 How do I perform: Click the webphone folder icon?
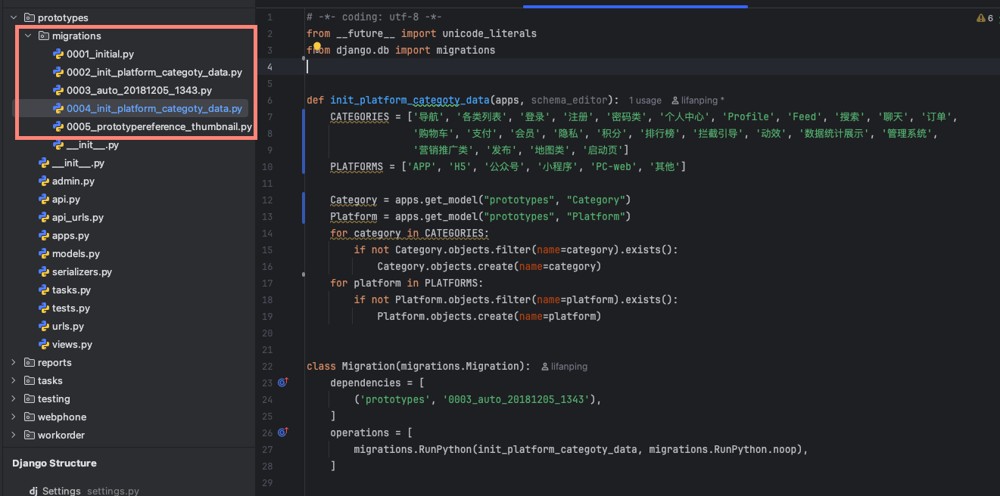[29, 417]
